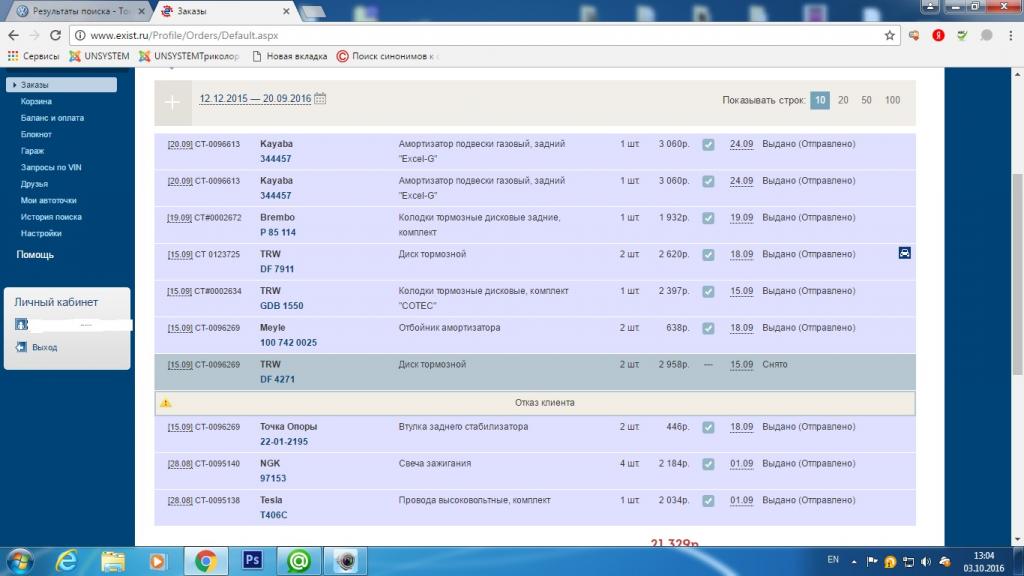Viewport: 1024px width, 576px height.
Task: Bookmark page with star icon
Action: pos(889,35)
